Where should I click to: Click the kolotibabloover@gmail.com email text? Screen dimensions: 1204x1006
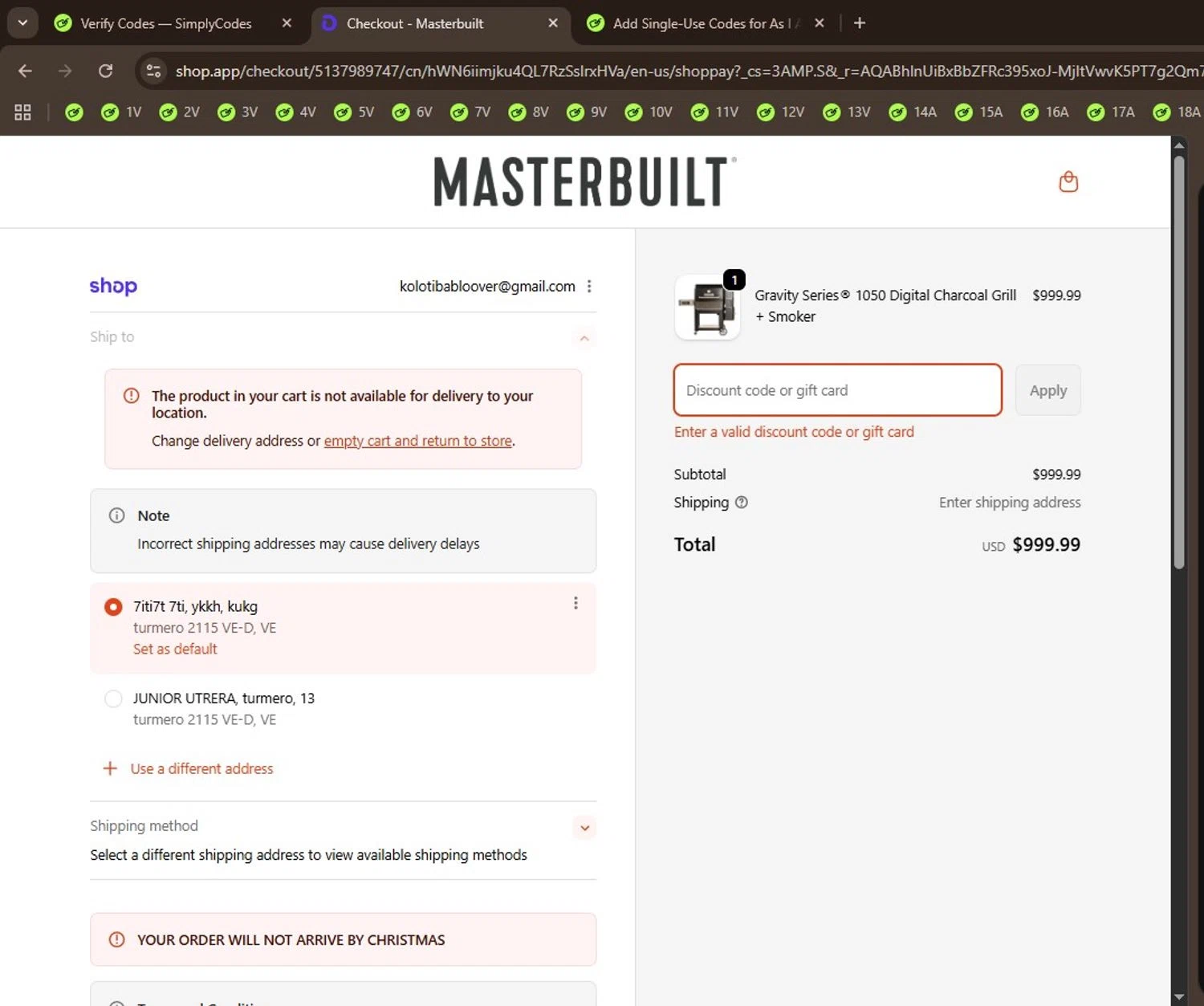point(487,287)
